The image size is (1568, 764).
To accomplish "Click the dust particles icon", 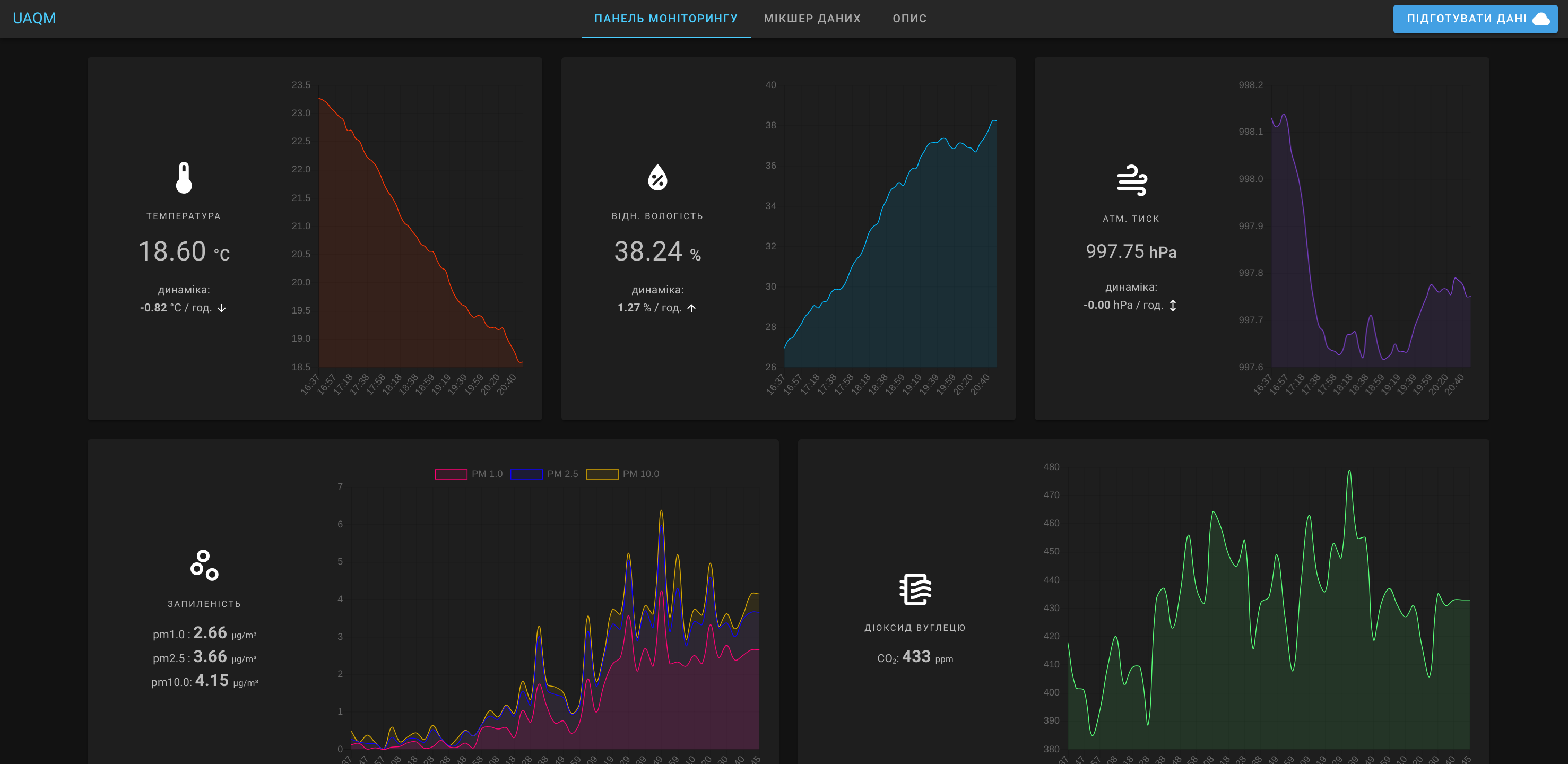I will tap(204, 565).
